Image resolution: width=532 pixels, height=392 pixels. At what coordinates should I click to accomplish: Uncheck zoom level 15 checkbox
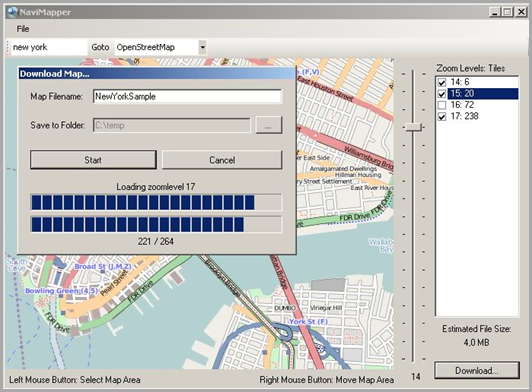tap(442, 94)
